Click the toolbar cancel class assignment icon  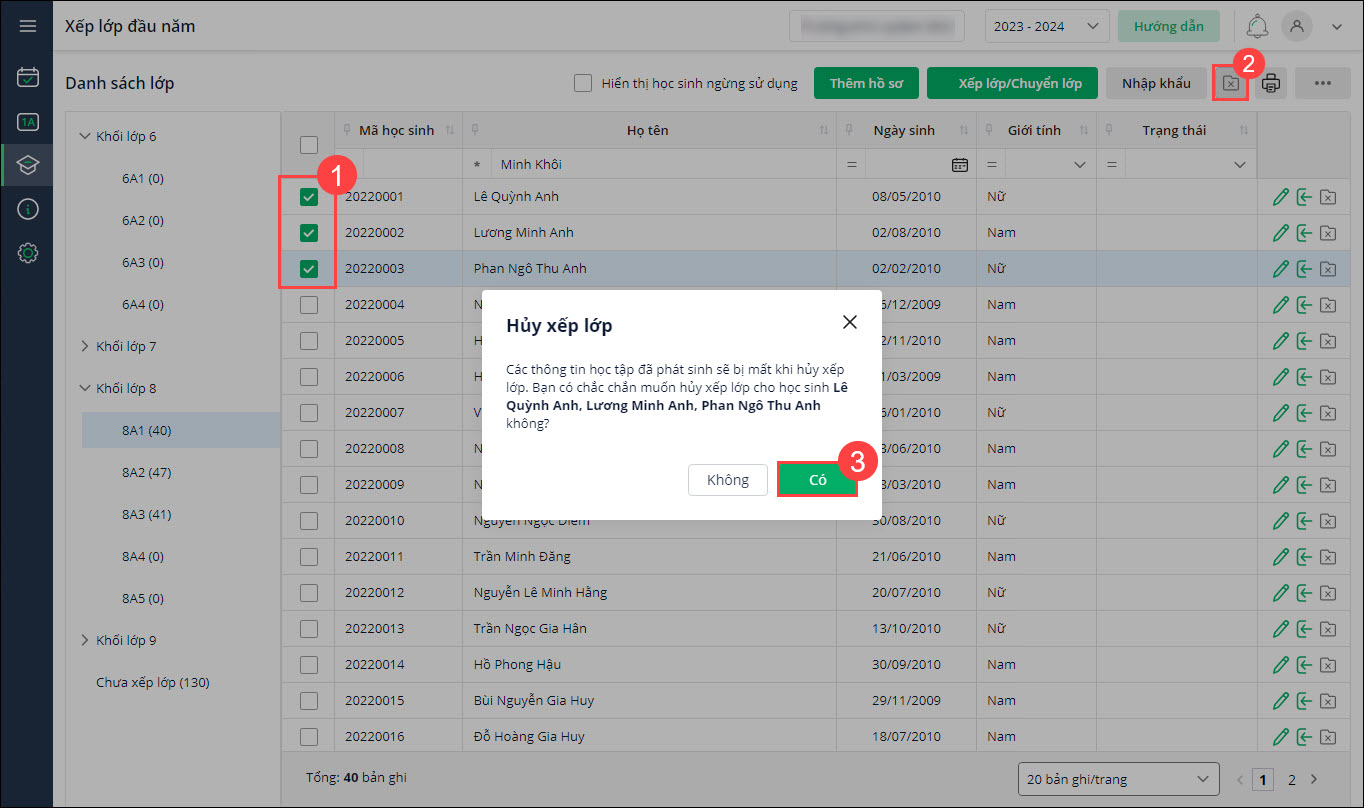coord(1231,84)
